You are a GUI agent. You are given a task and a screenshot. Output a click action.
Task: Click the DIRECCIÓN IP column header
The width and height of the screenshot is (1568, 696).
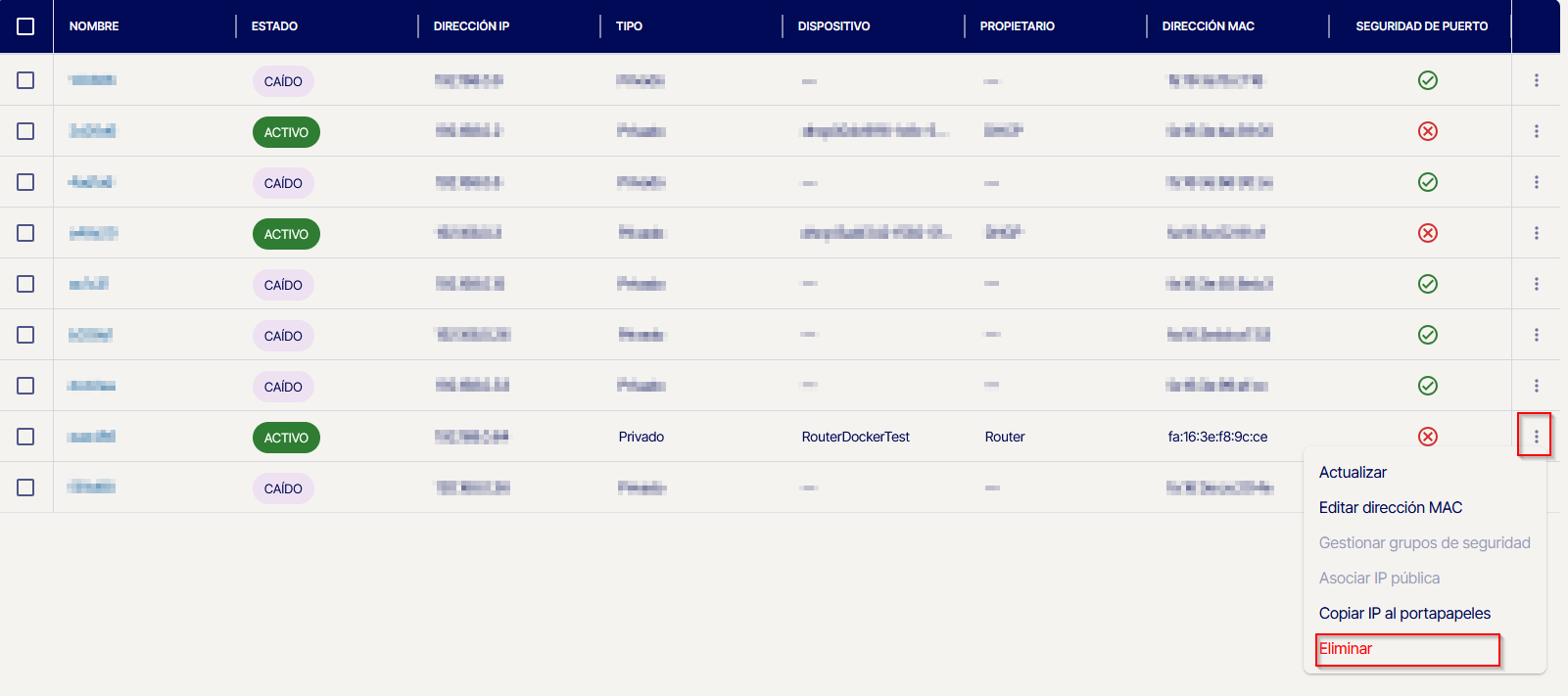click(471, 26)
